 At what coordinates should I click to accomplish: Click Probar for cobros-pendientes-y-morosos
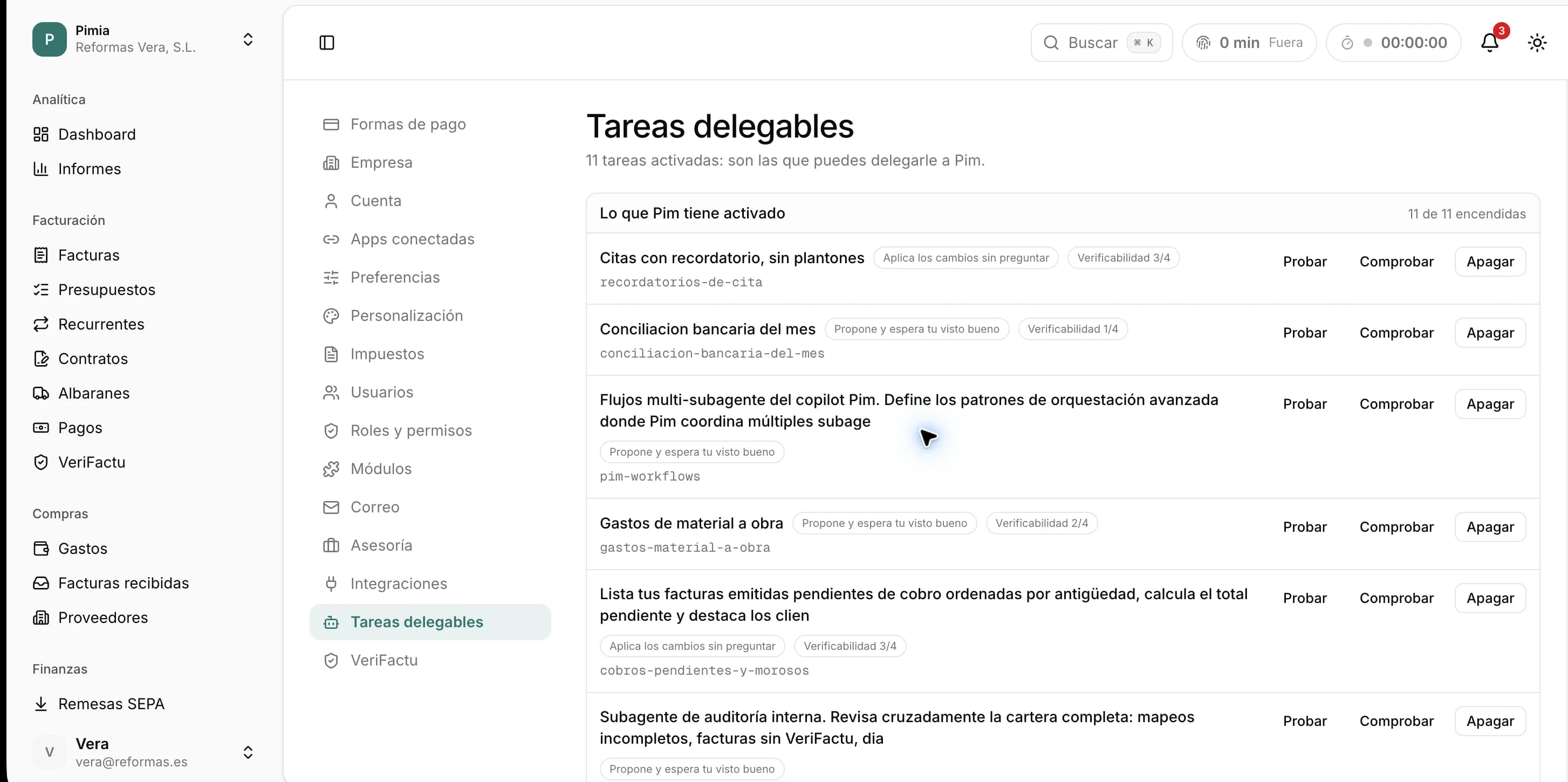(1304, 598)
